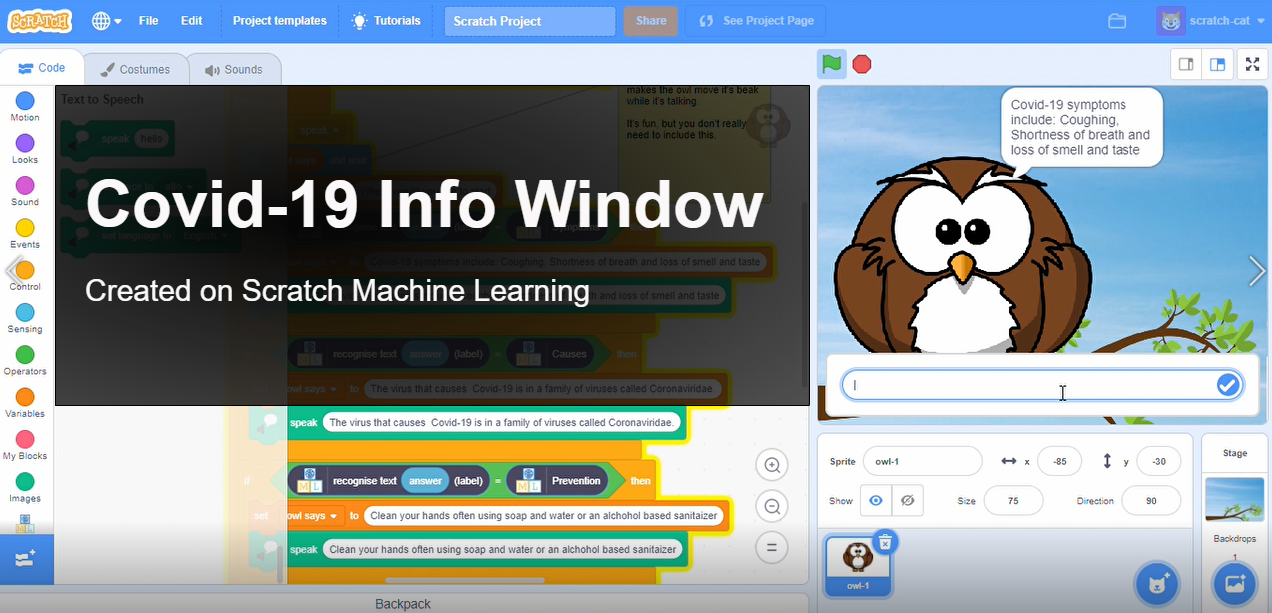Select the Sensing block category
The height and width of the screenshot is (613, 1272).
tap(25, 318)
